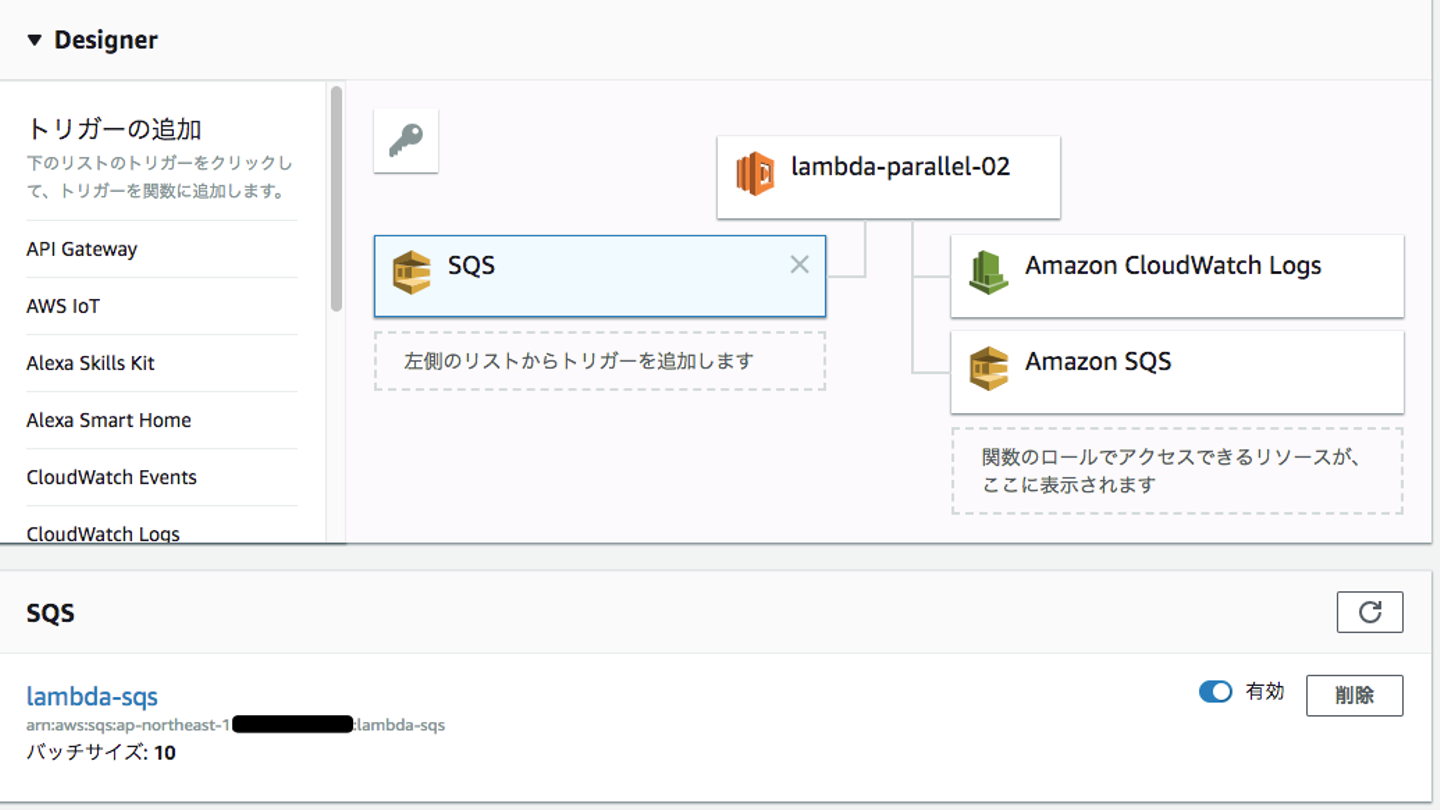
Task: Choose CloudWatch Logs trigger
Action: [103, 533]
